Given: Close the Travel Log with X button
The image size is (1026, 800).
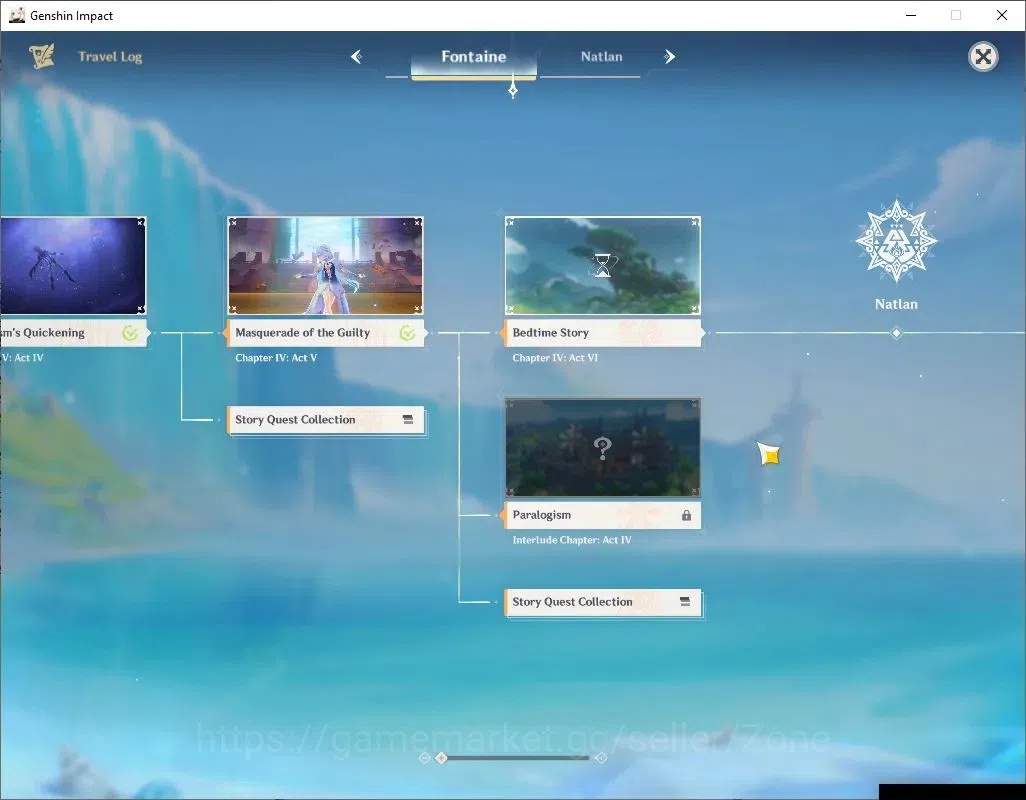Looking at the screenshot, I should (983, 57).
